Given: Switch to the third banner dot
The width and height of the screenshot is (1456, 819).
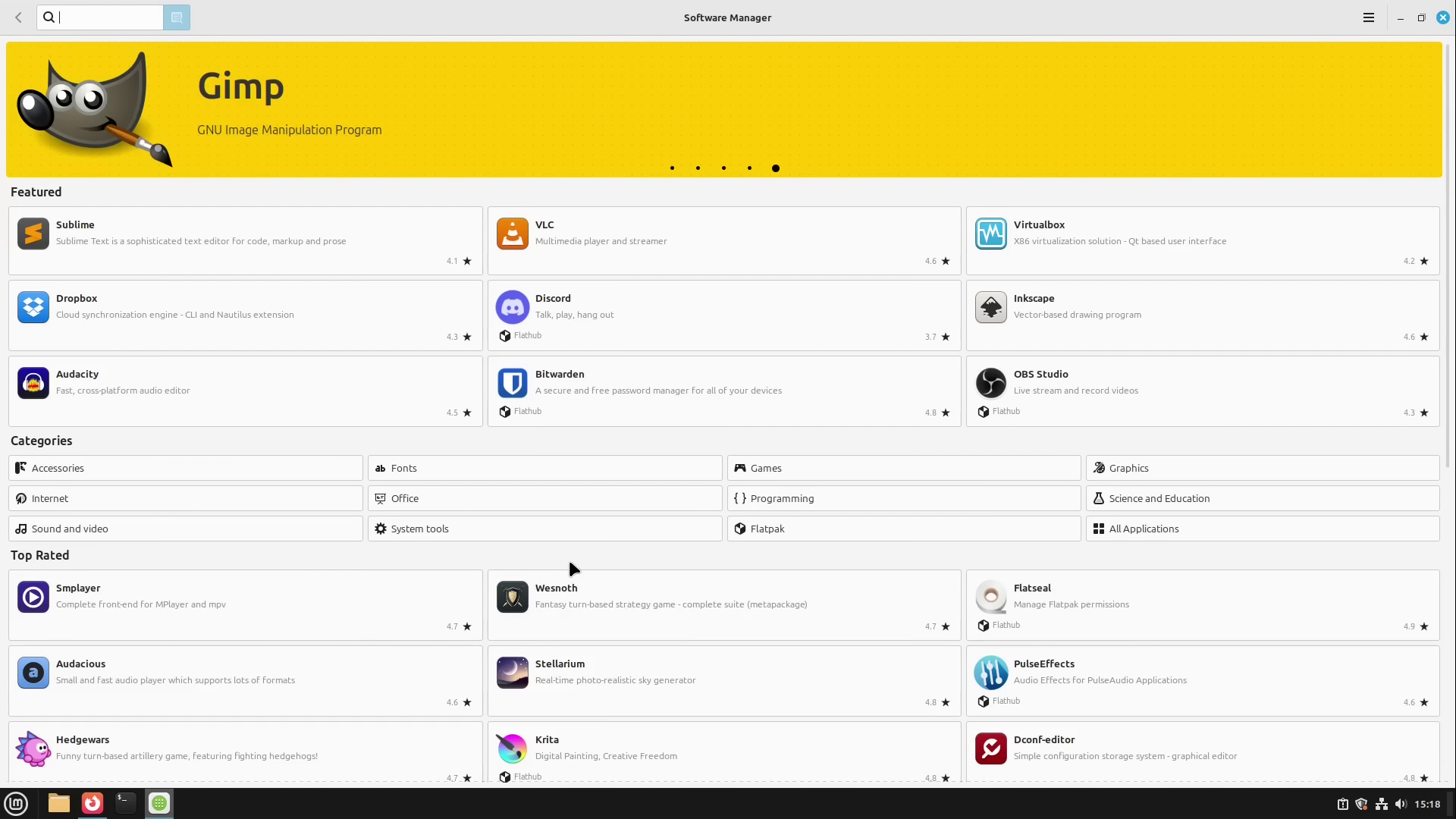Looking at the screenshot, I should 723,168.
